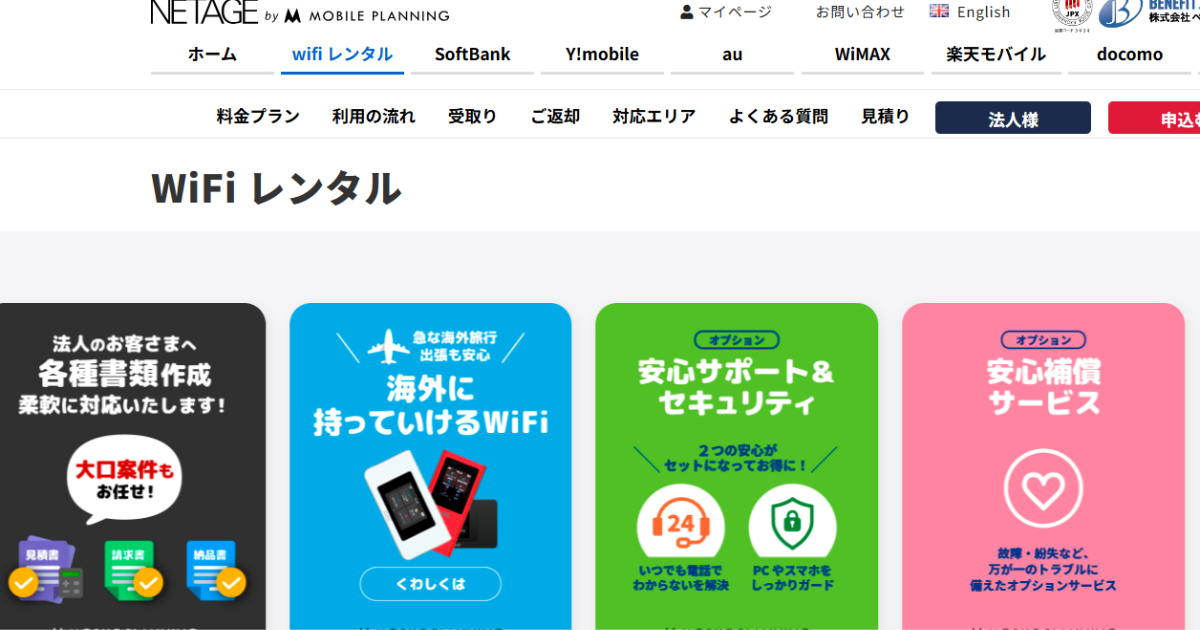
Task: Click the 法人様 dark button
Action: pyautogui.click(x=1013, y=118)
